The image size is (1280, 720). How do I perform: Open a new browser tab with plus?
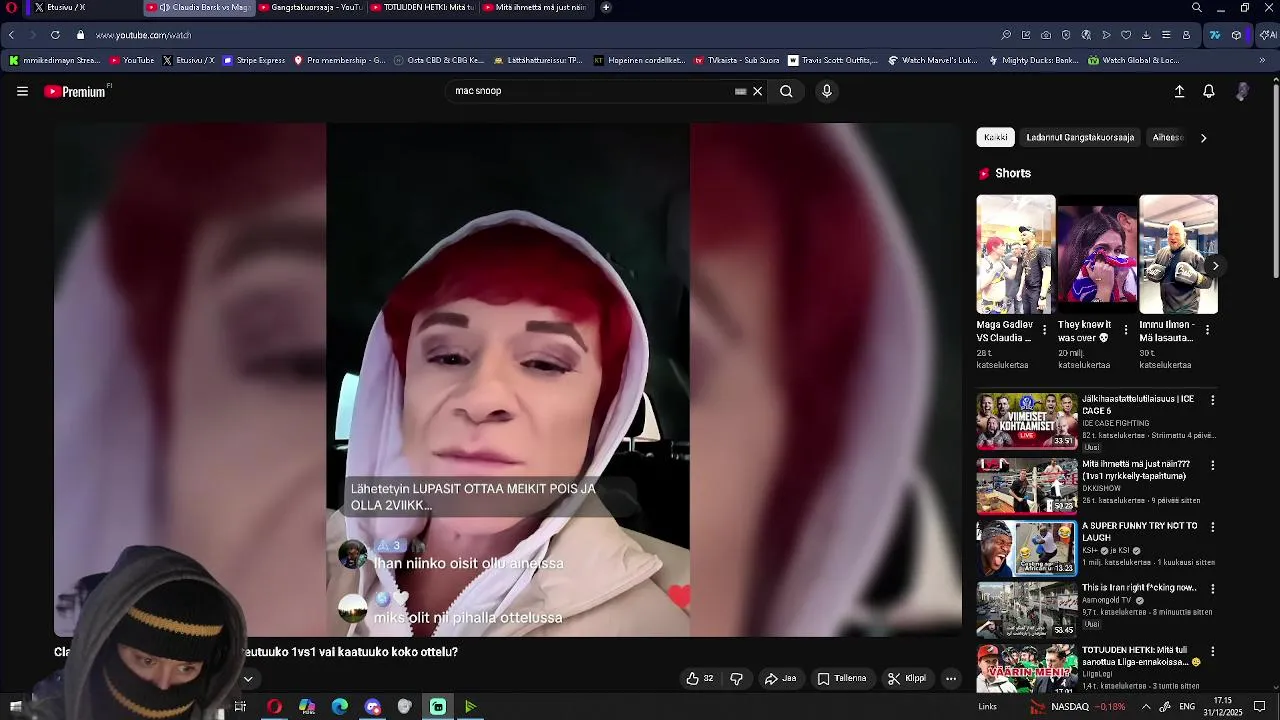point(605,7)
